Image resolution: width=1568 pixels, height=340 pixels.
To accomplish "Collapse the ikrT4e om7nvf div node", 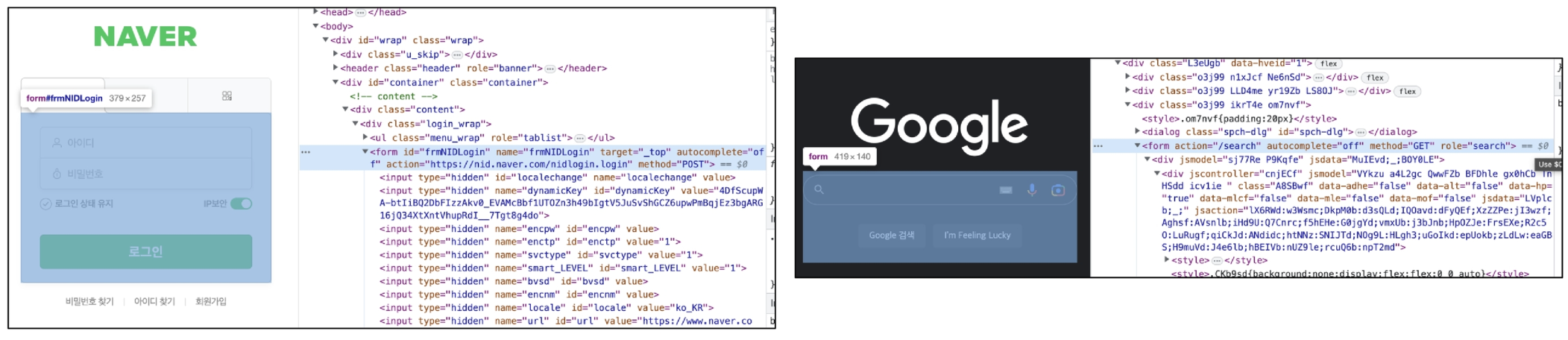I will tap(1127, 105).
